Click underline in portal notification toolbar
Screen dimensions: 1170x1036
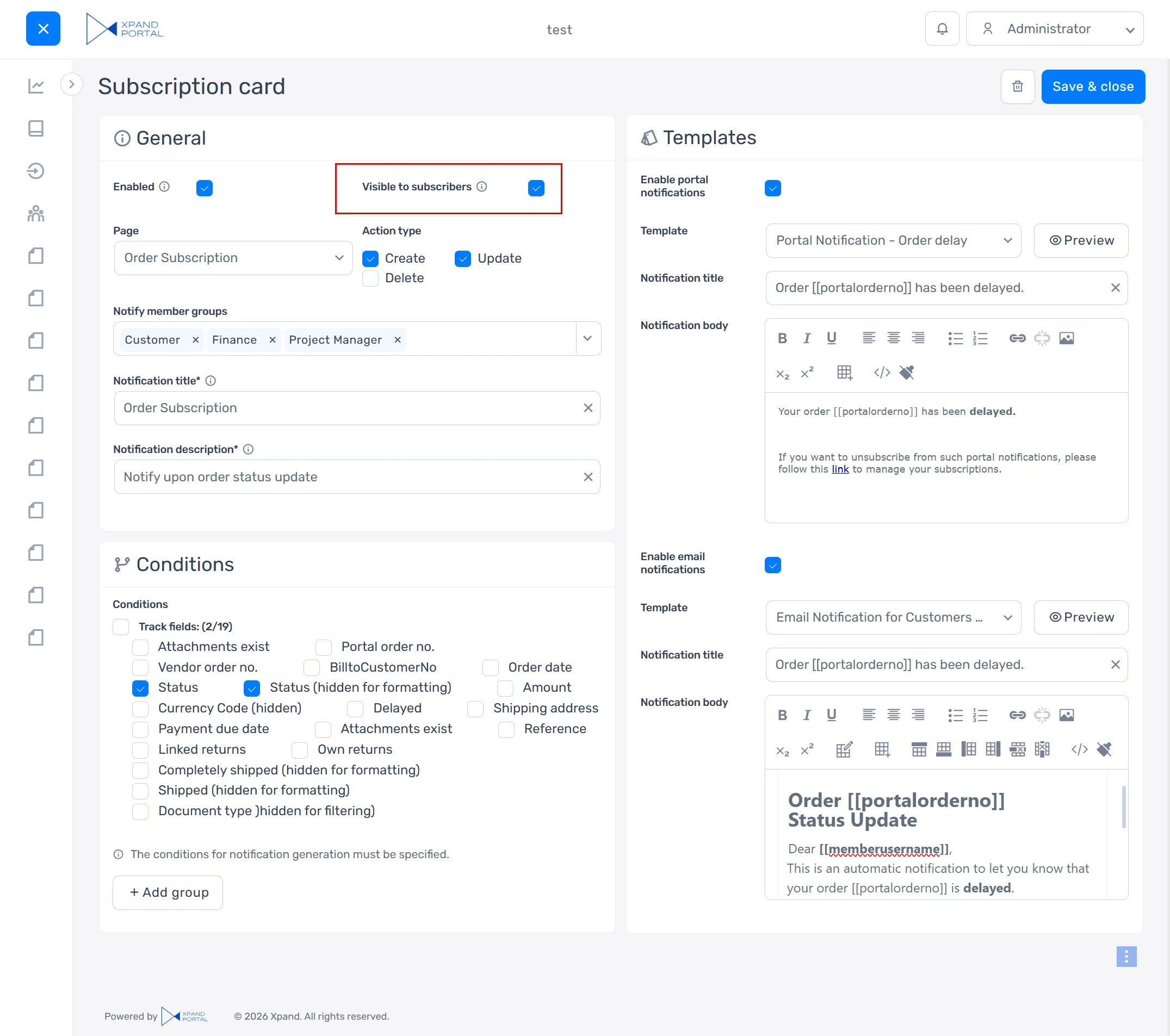pos(831,338)
